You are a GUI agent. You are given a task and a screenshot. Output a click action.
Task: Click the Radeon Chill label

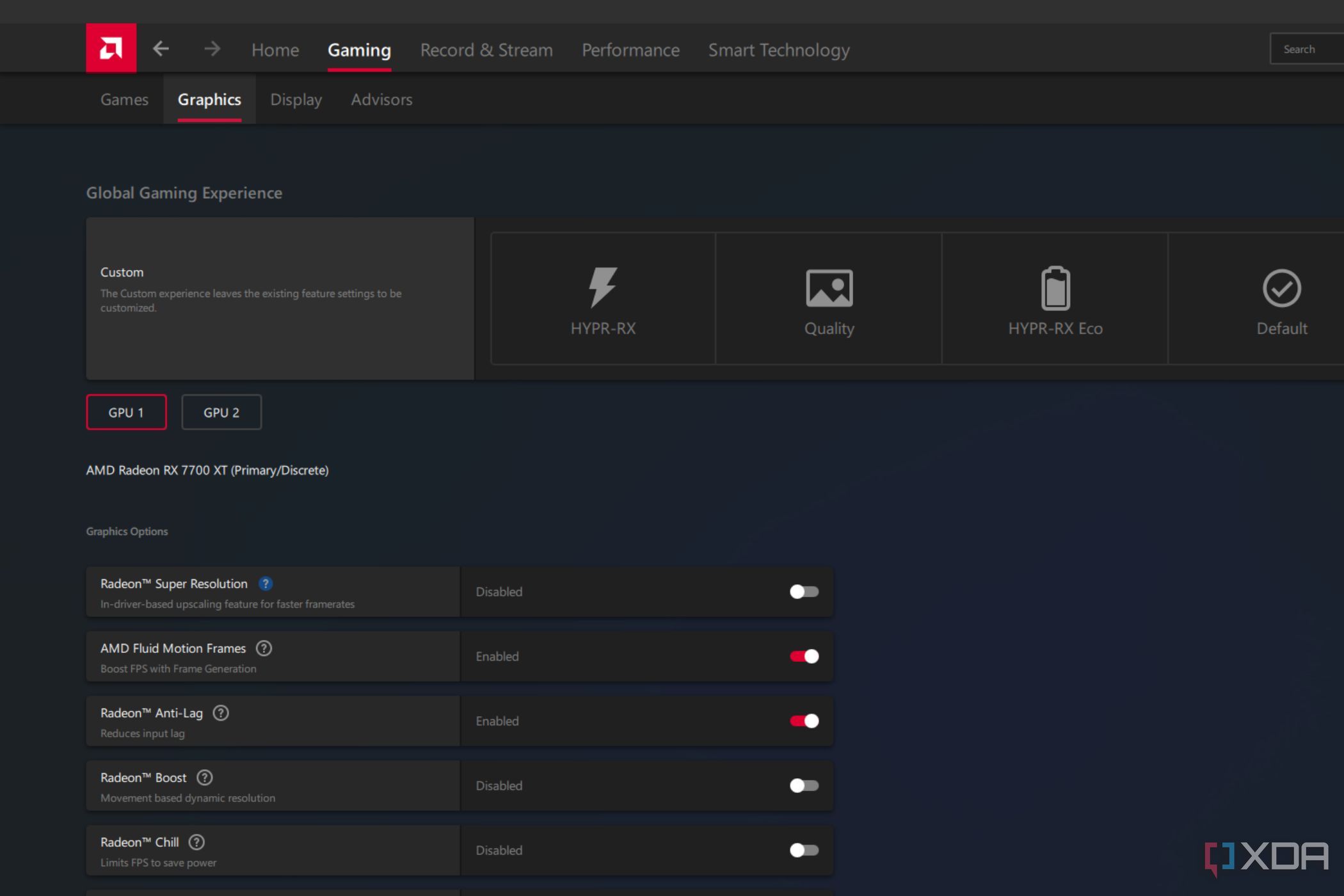140,842
